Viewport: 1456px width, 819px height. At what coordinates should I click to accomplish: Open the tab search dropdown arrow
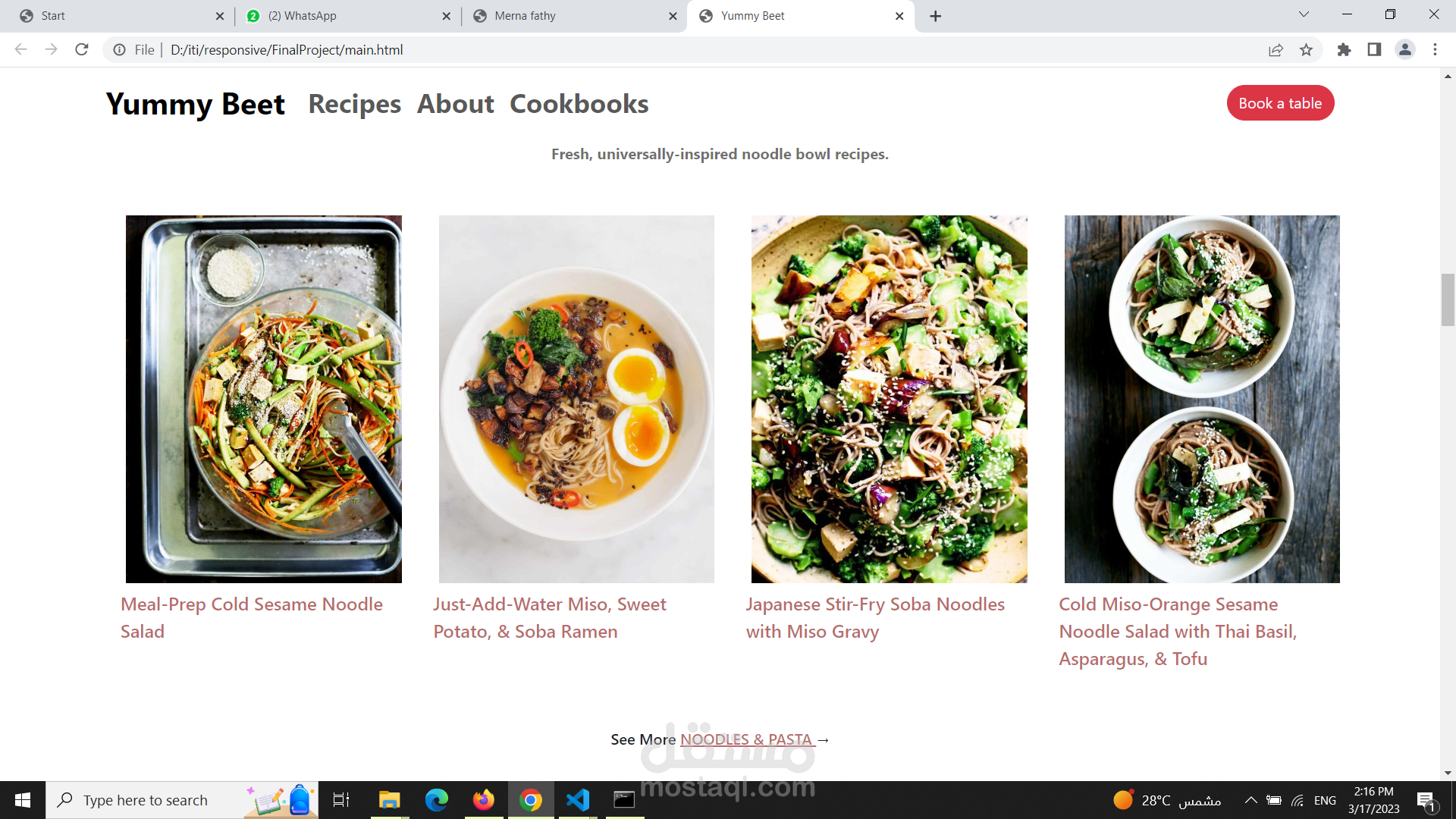tap(1304, 14)
